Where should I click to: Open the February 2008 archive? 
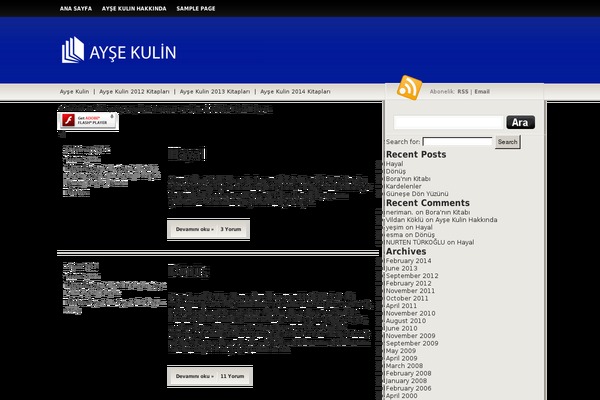pyautogui.click(x=408, y=373)
